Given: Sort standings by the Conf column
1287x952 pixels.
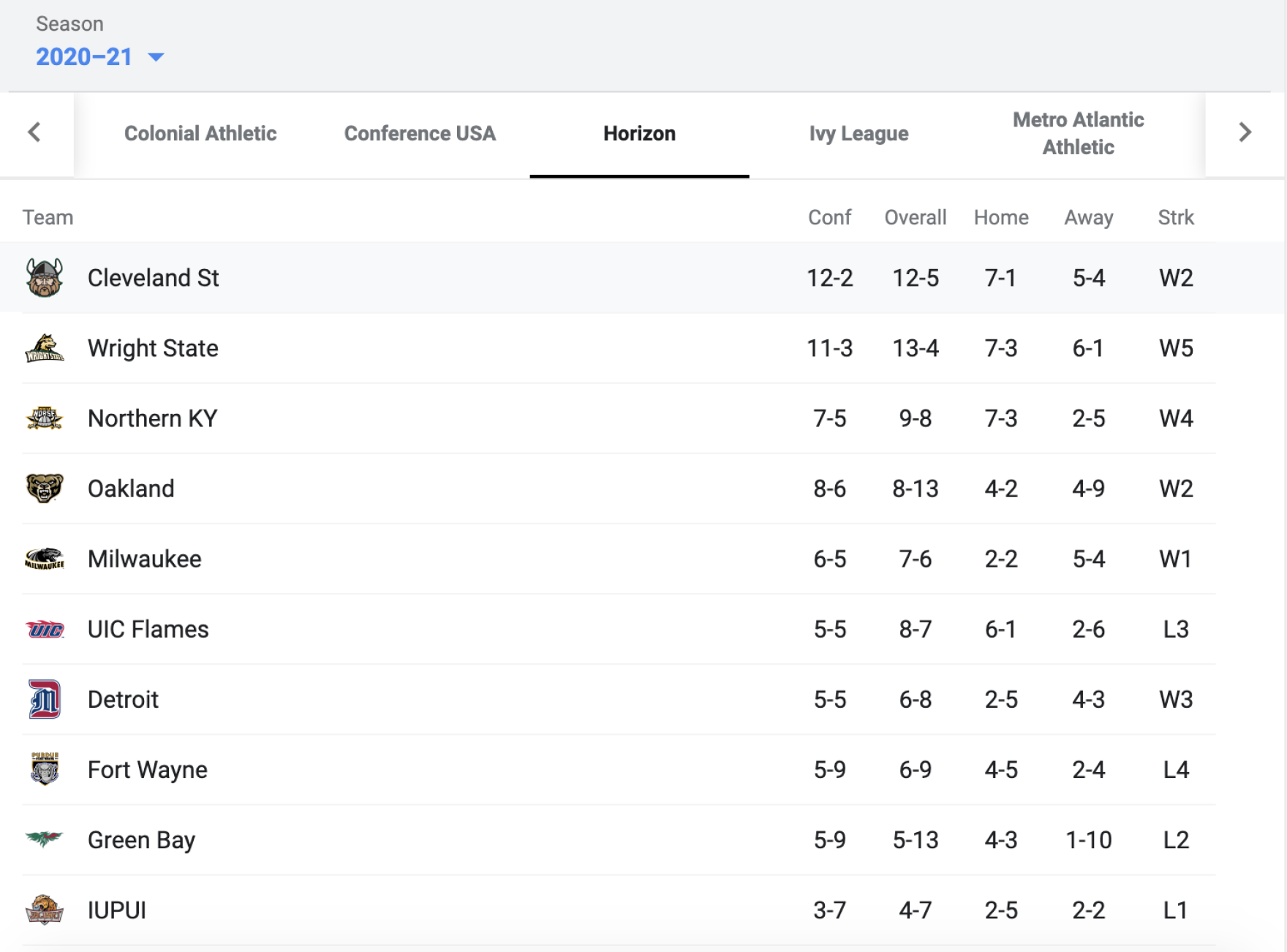Looking at the screenshot, I should 829,217.
